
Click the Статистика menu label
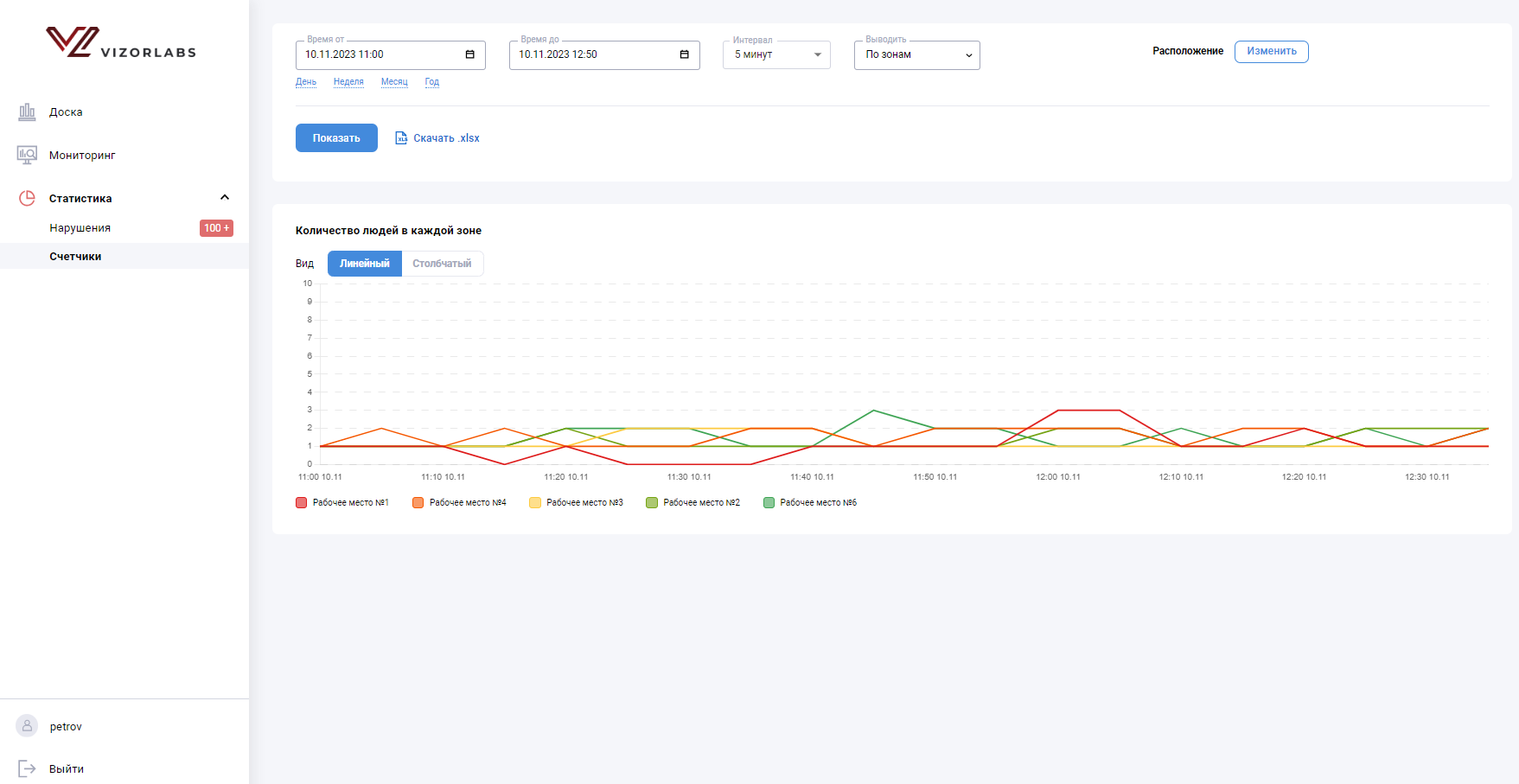[x=80, y=199]
